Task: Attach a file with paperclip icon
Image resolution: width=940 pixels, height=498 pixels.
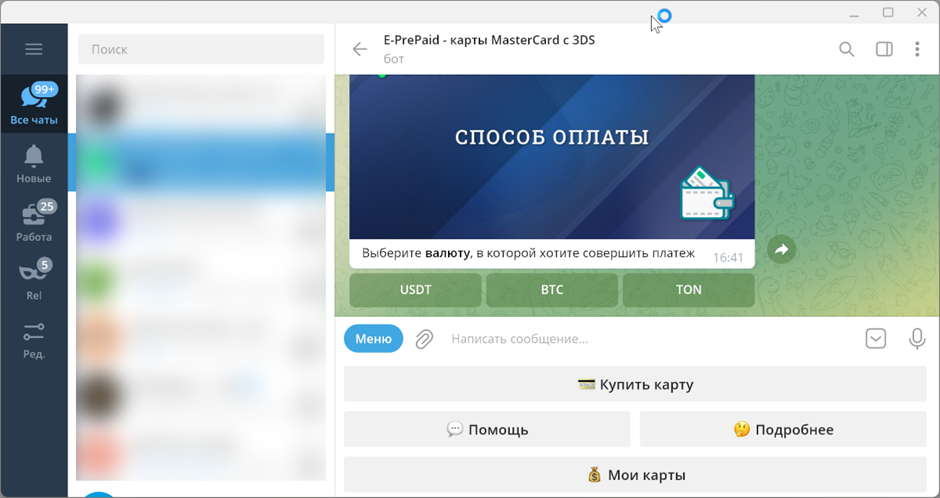Action: click(424, 339)
